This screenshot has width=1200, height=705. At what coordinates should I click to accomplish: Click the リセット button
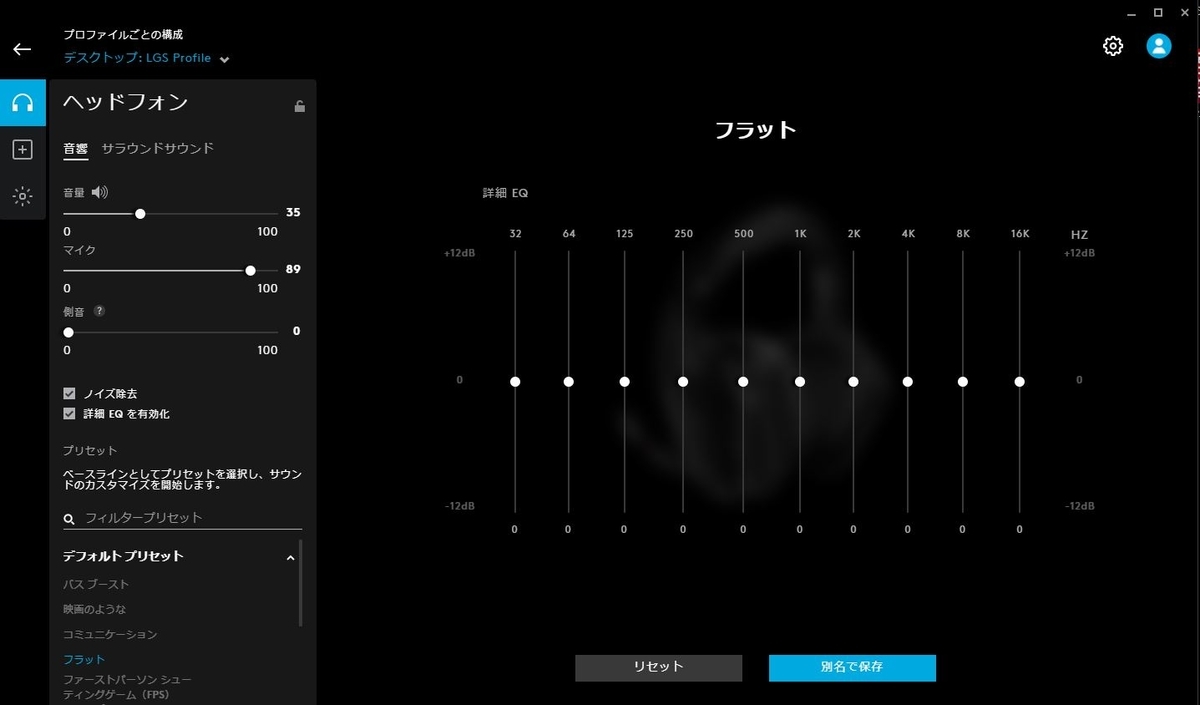point(658,668)
